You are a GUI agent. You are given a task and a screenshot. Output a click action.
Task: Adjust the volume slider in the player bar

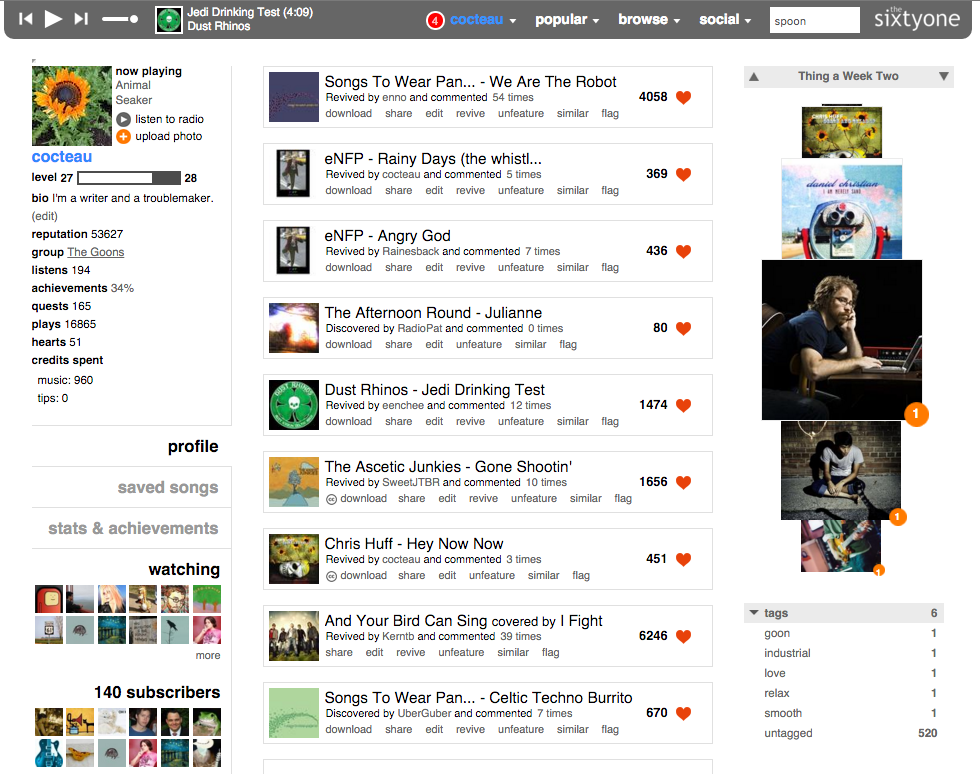pos(120,19)
